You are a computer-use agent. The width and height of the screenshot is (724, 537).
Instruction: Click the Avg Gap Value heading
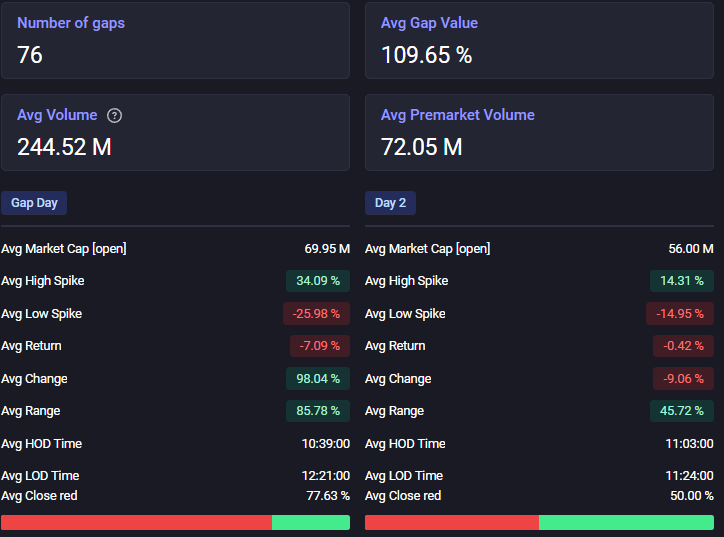click(429, 23)
